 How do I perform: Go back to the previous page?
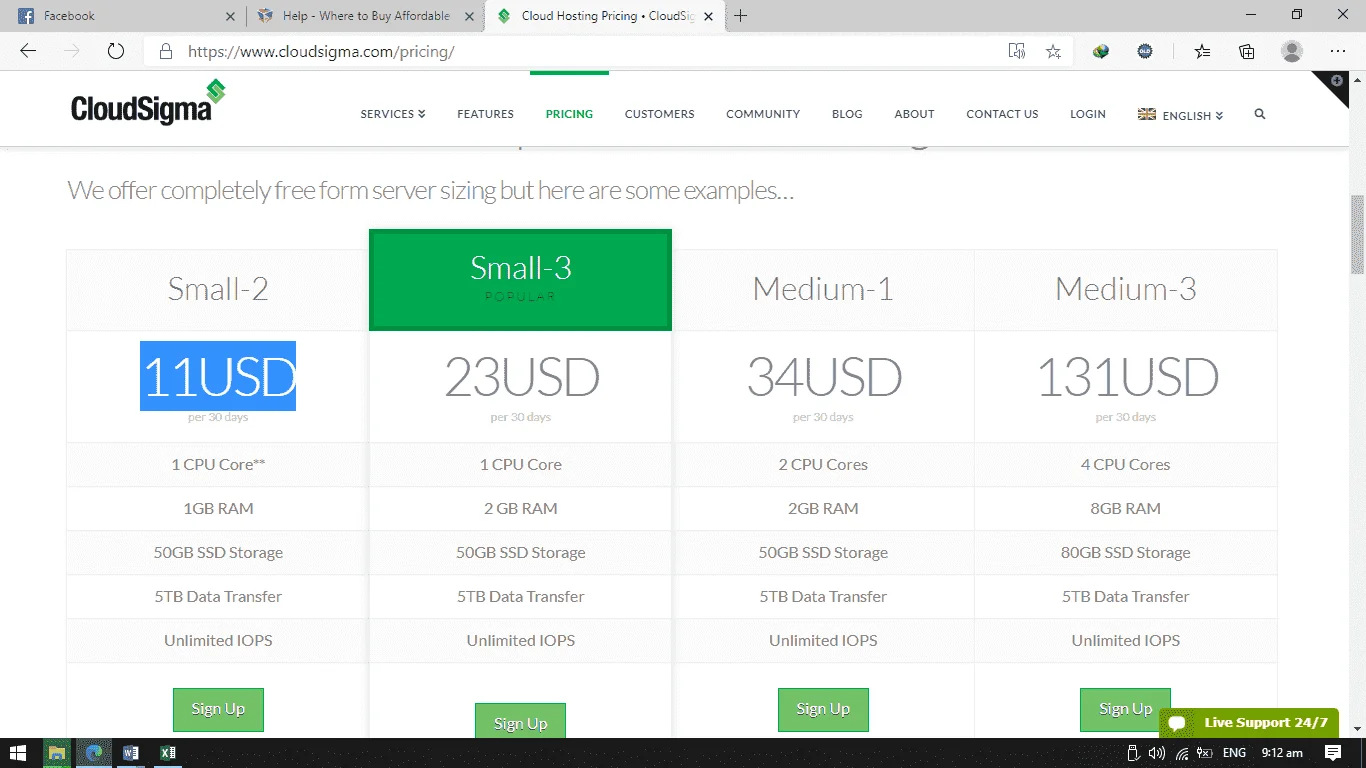28,51
